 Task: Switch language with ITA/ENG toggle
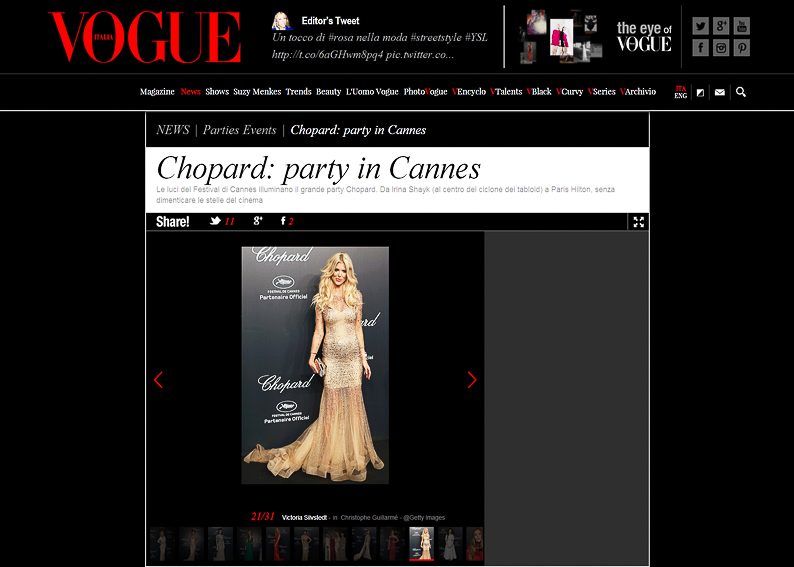tap(680, 92)
